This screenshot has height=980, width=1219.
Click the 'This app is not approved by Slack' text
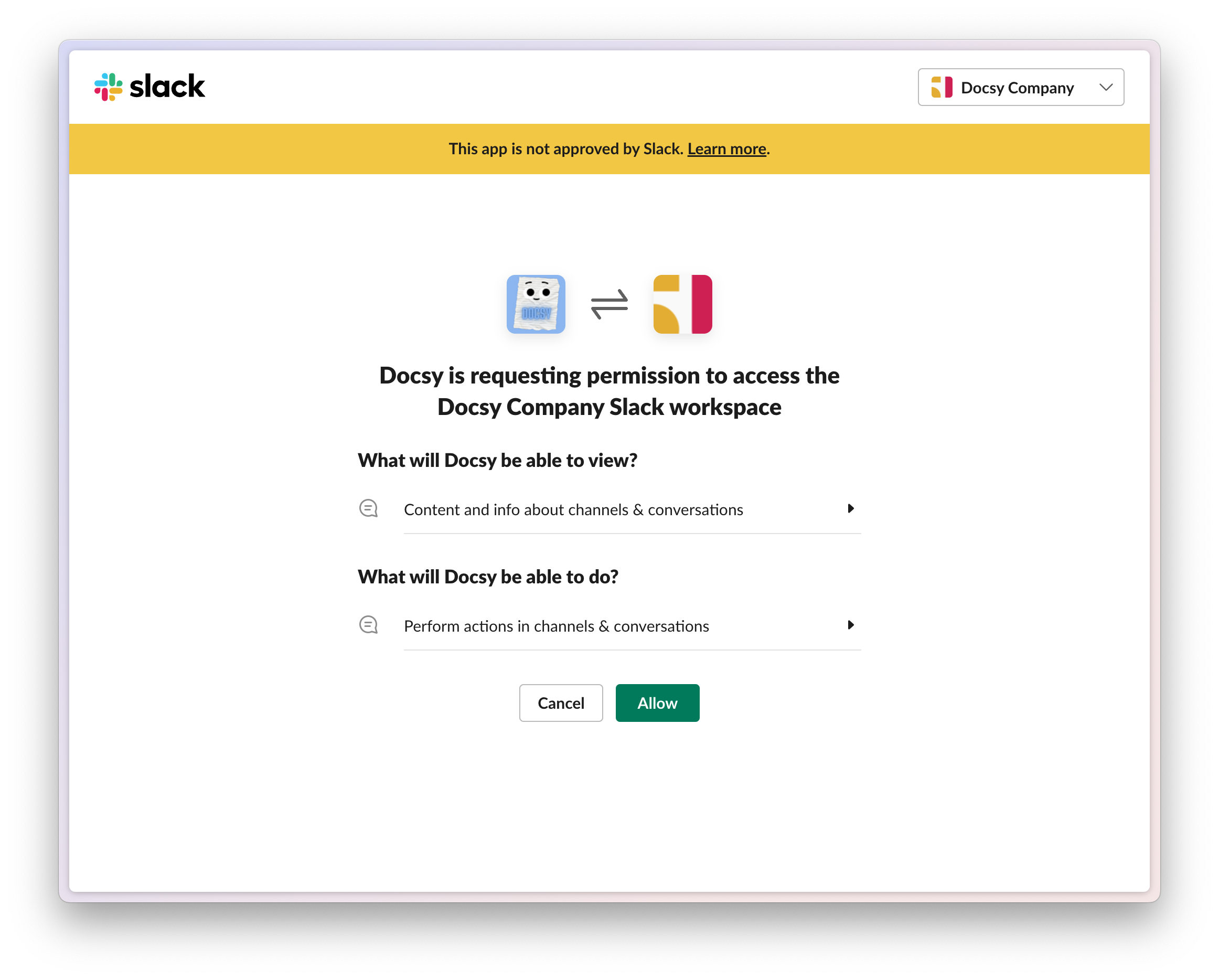pyautogui.click(x=566, y=148)
